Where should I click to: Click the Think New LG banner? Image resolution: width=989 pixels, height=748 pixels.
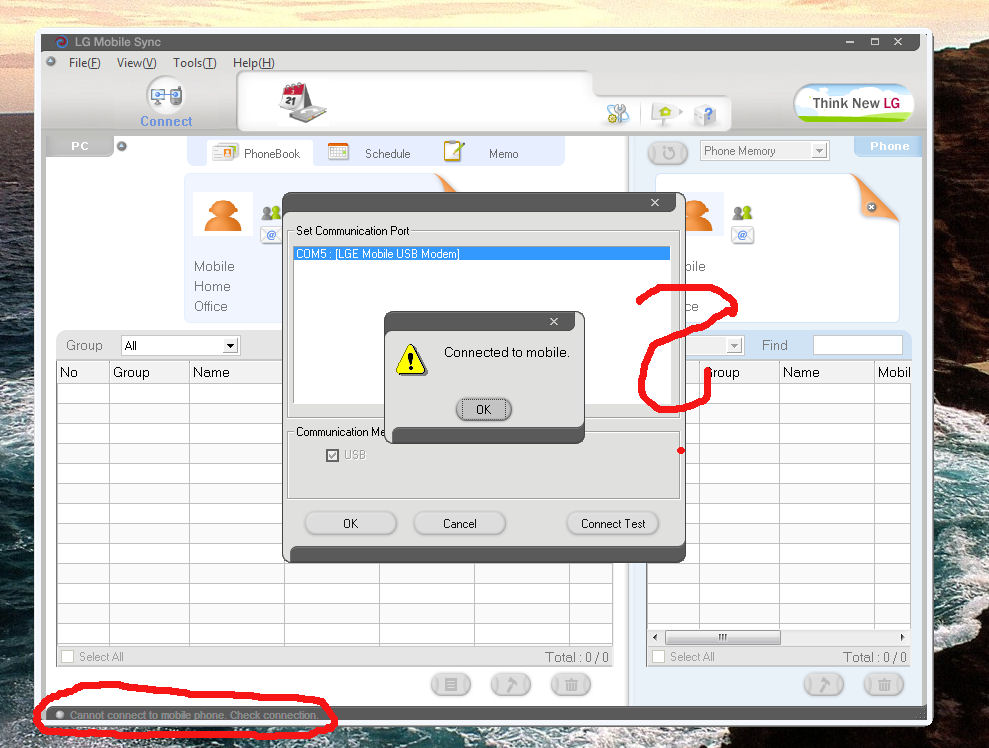point(853,103)
